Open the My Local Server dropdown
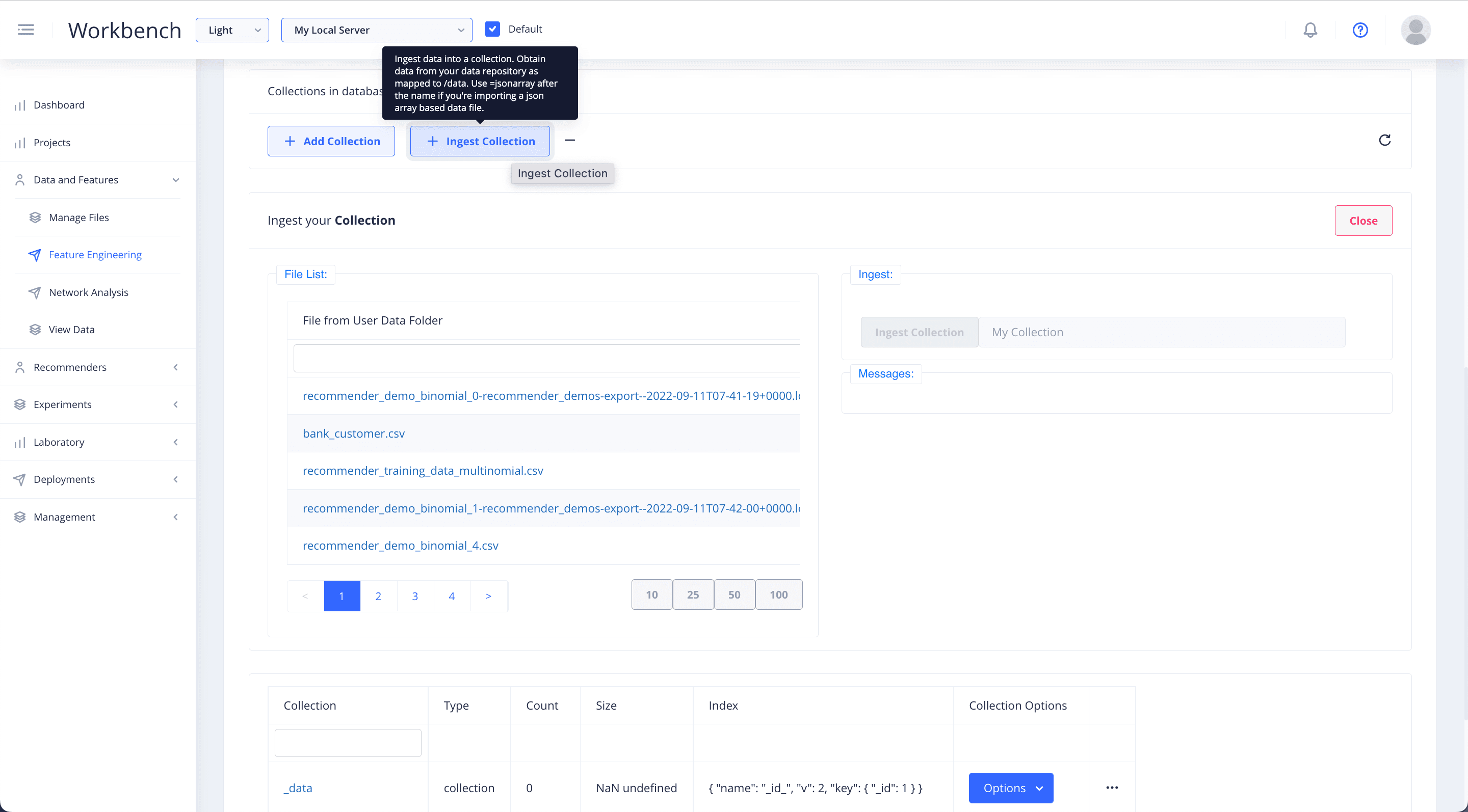The height and width of the screenshot is (812, 1468). pyautogui.click(x=377, y=30)
